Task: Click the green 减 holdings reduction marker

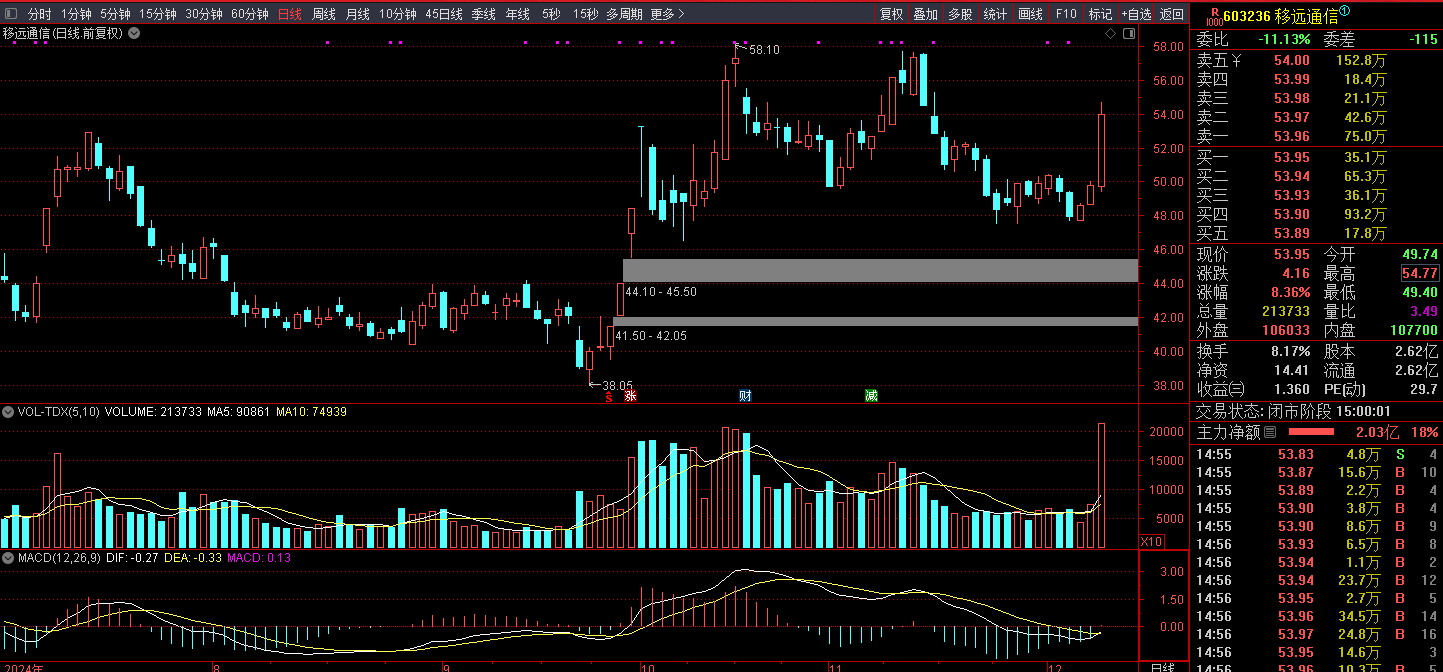Action: click(871, 396)
